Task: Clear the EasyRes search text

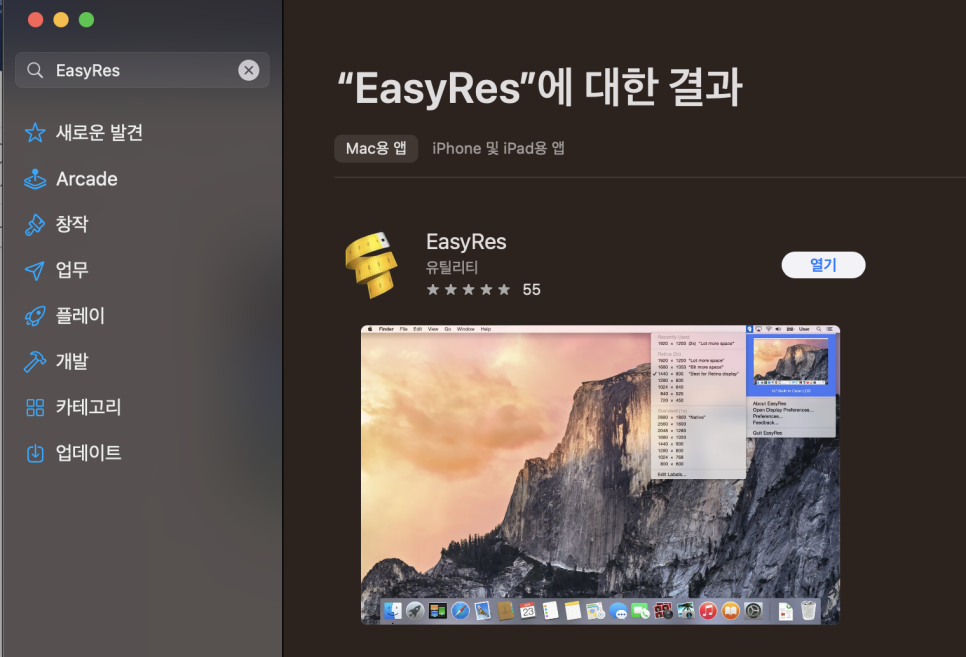Action: pyautogui.click(x=249, y=70)
